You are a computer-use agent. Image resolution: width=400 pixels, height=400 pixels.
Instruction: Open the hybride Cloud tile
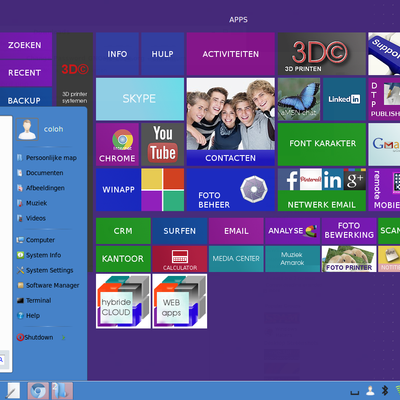point(123,301)
